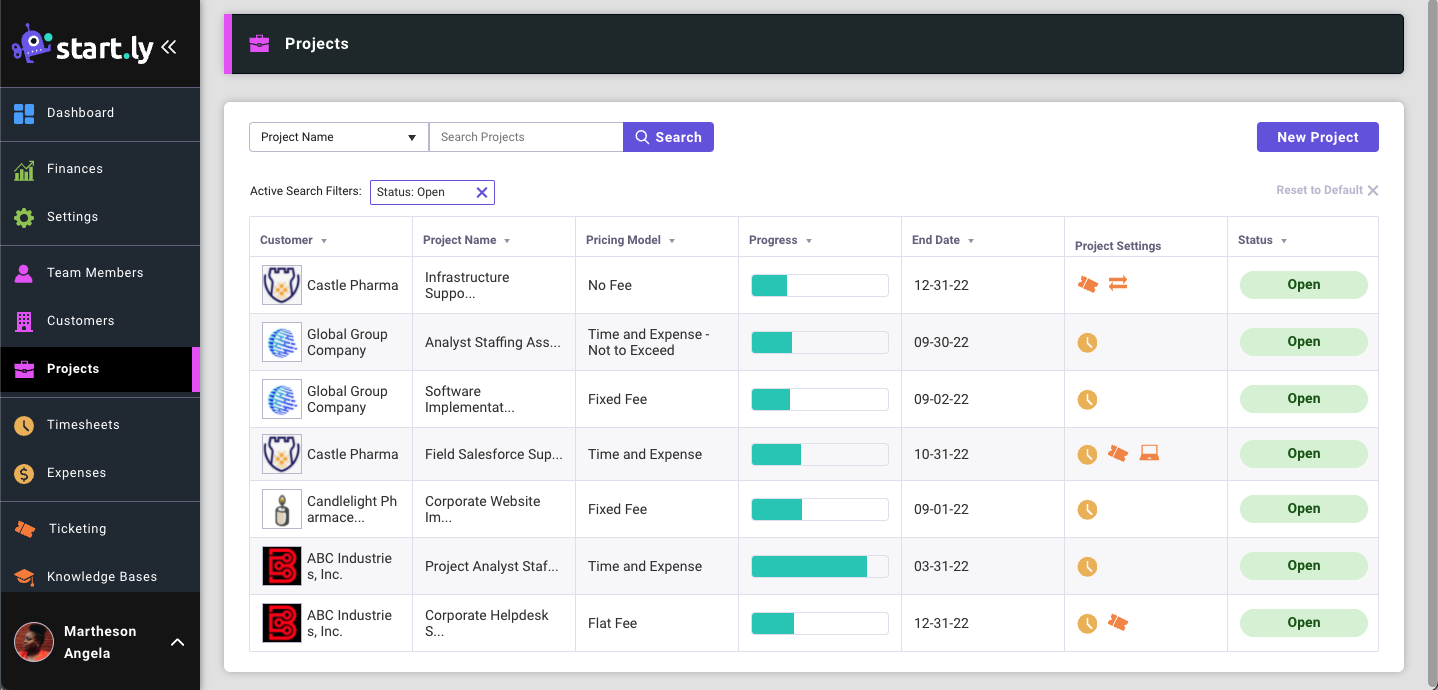Click clock icon for Project Analyst Staffing row
This screenshot has width=1438, height=690.
point(1087,566)
